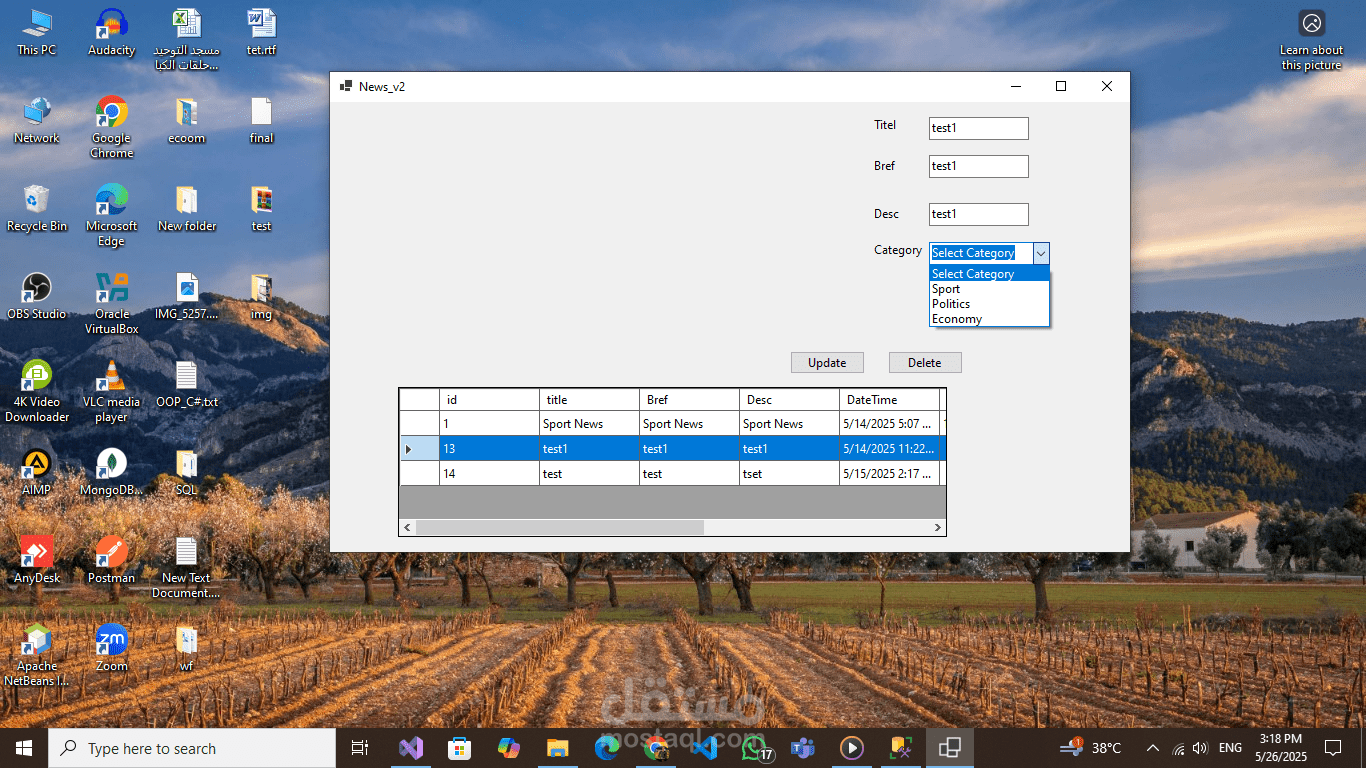Click the Type here to search box
This screenshot has width=1366, height=768.
pos(192,748)
